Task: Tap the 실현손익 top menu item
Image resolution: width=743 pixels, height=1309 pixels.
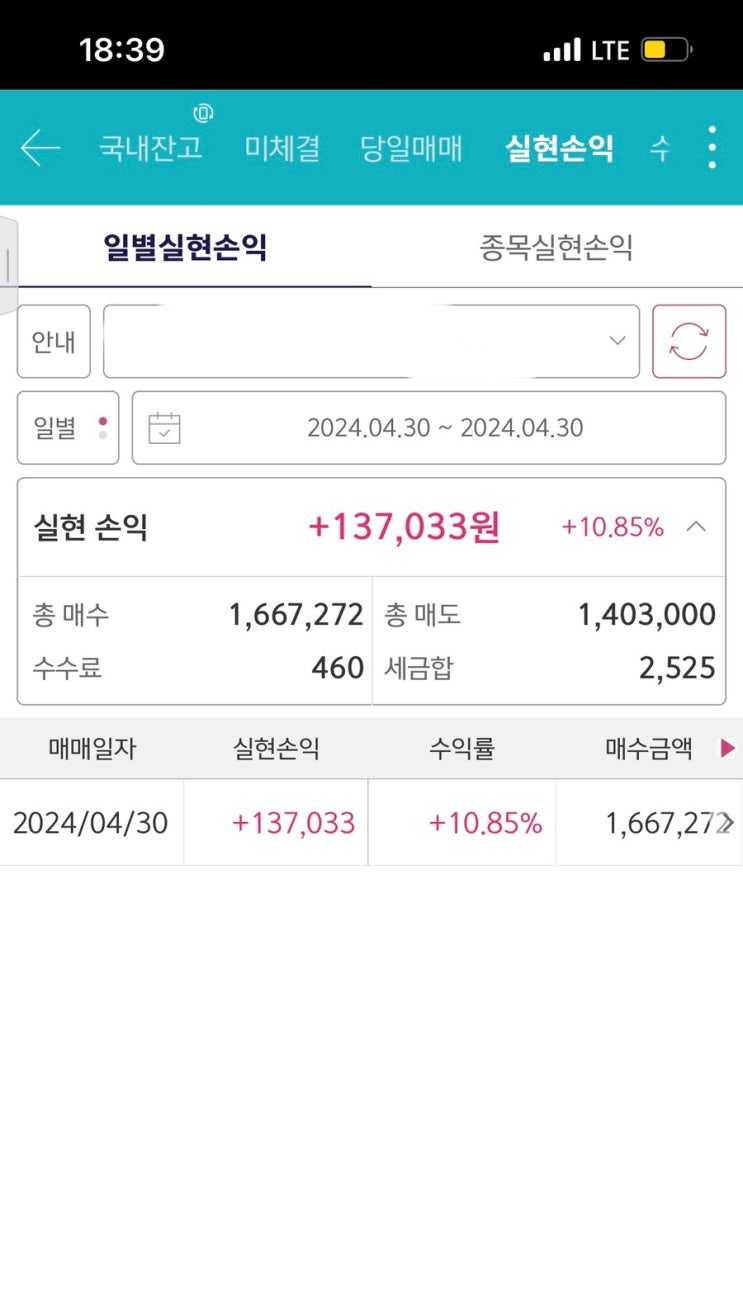Action: tap(559, 148)
